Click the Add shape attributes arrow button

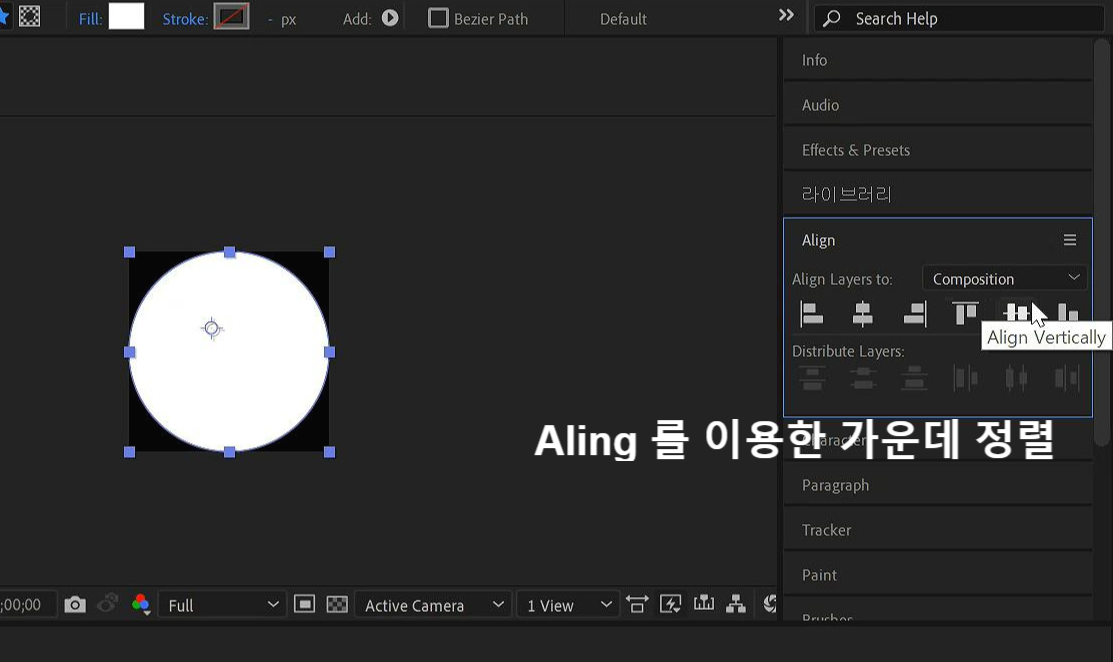[390, 18]
